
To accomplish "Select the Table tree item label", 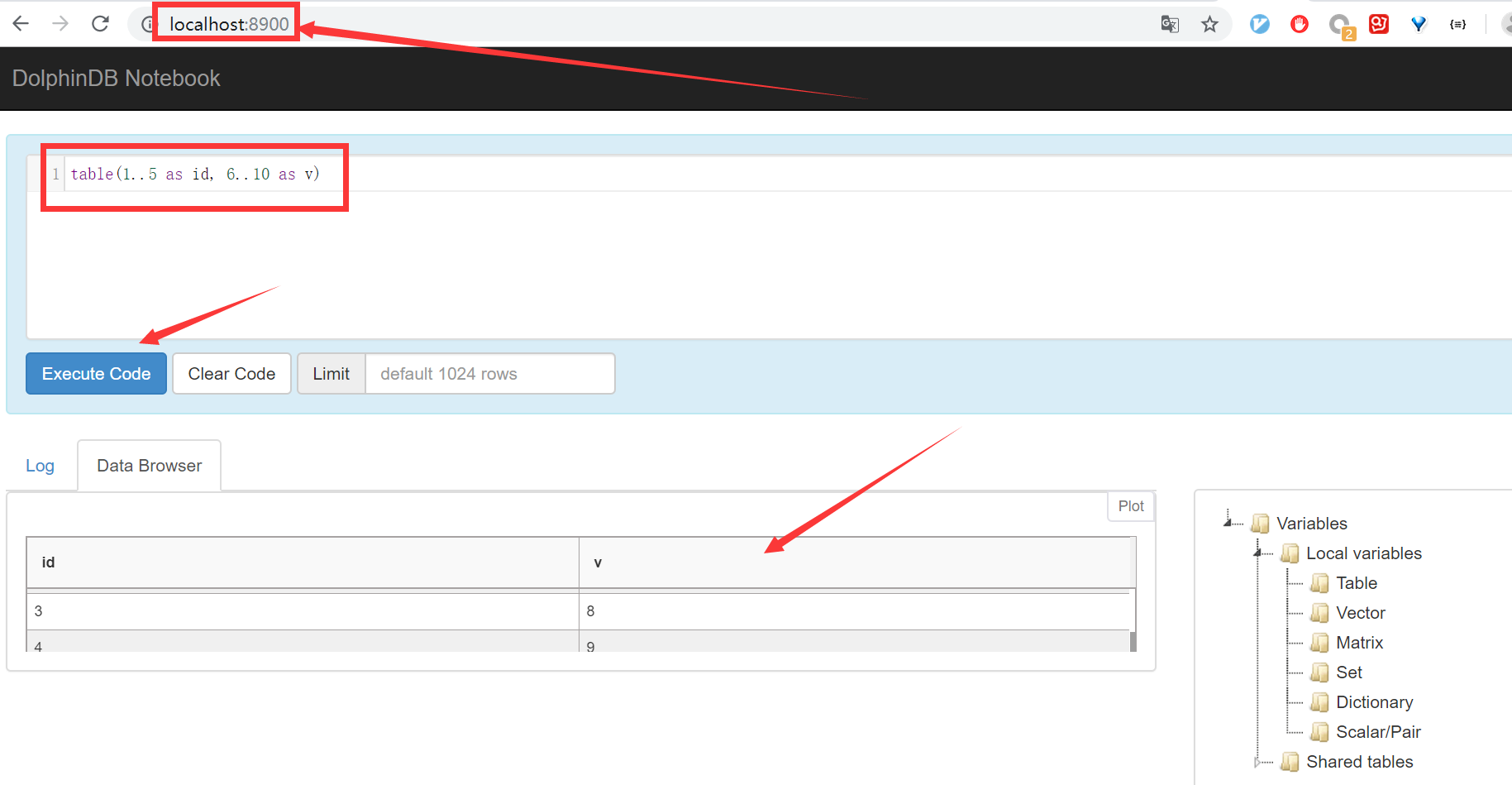I will coord(1357,583).
